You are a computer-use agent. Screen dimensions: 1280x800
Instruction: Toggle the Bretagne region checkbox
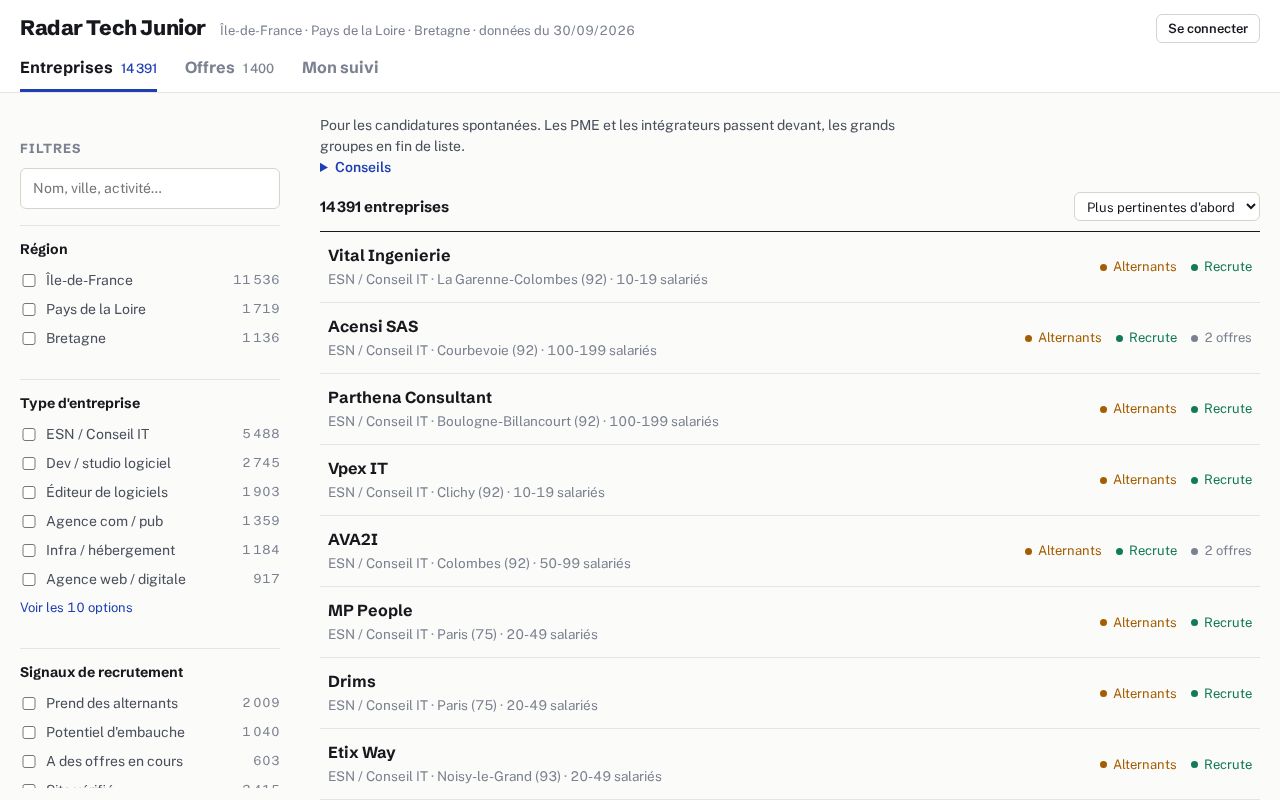pos(29,338)
